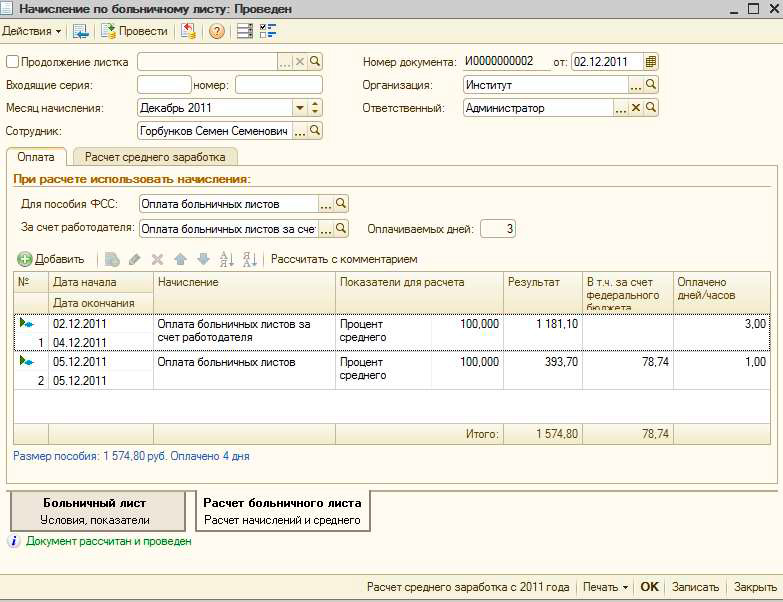The width and height of the screenshot is (783, 602).
Task: Expand the Месяц начисления dropdown
Action: [x=300, y=108]
